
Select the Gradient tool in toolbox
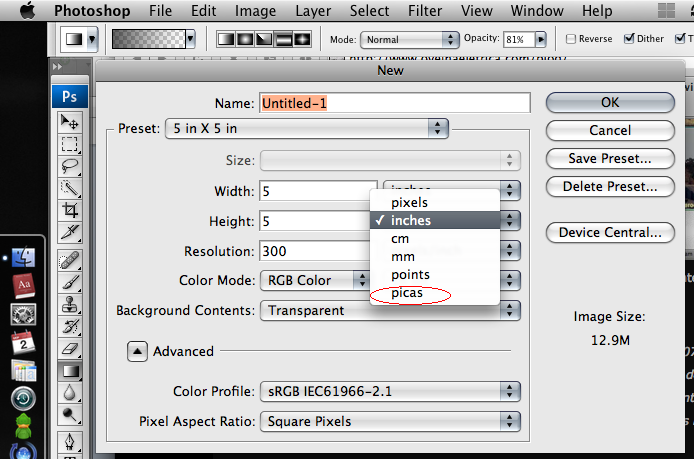(69, 371)
